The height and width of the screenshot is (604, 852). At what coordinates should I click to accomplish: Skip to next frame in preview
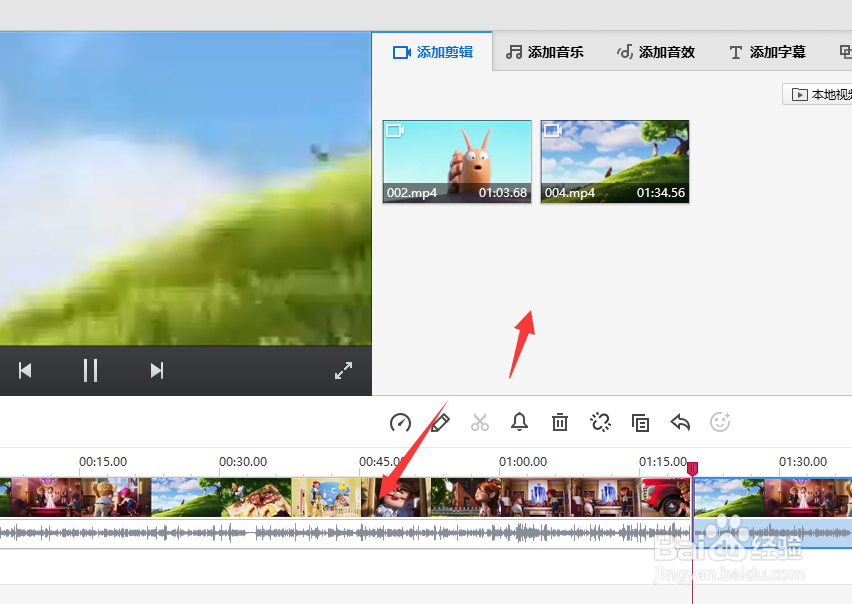coord(156,370)
